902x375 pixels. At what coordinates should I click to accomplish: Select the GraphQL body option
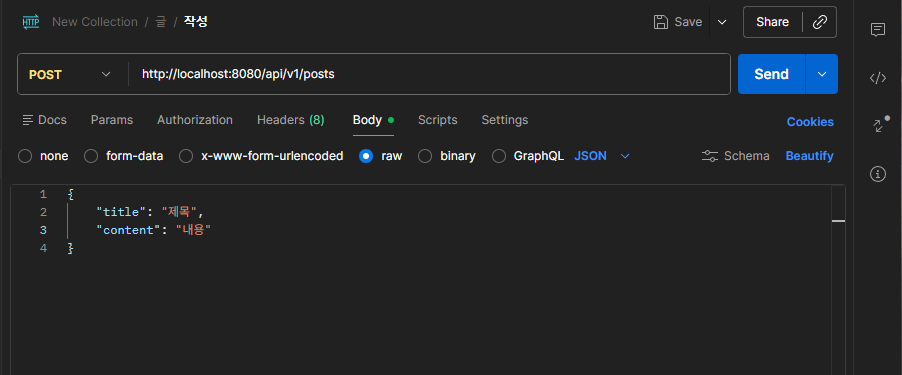tap(498, 156)
